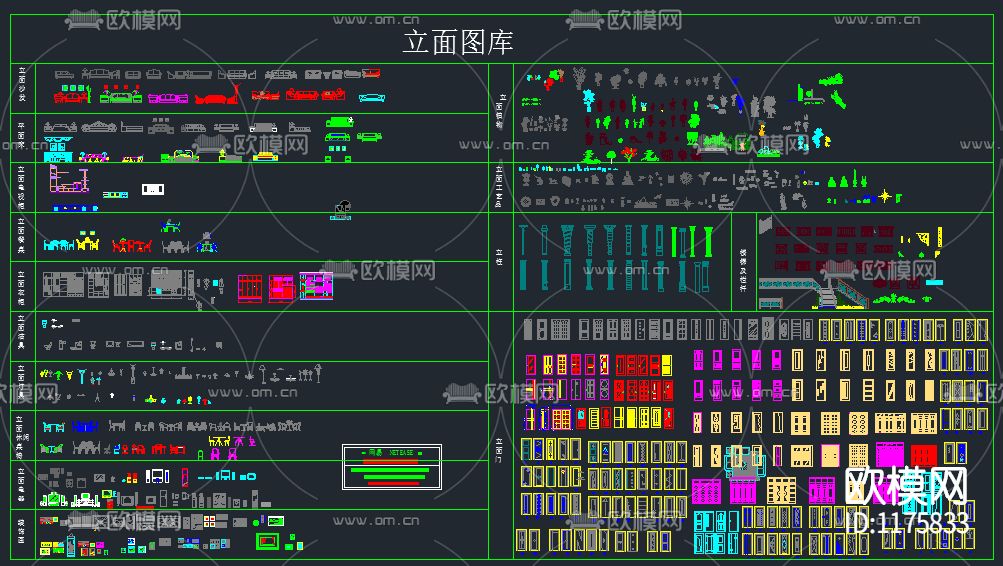The width and height of the screenshot is (1003, 566).
Task: Pick bright green bed topping the bed row
Action: (x=339, y=122)
